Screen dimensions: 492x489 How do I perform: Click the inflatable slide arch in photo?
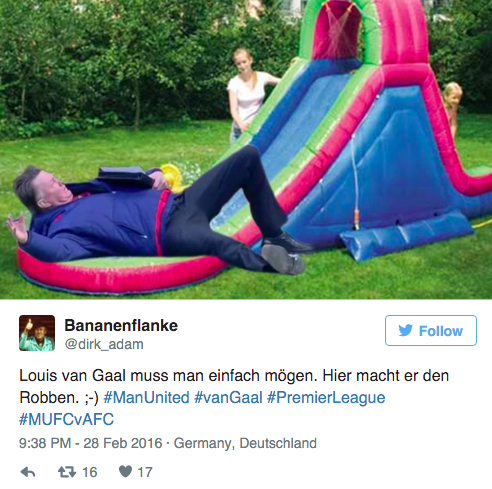(x=363, y=32)
